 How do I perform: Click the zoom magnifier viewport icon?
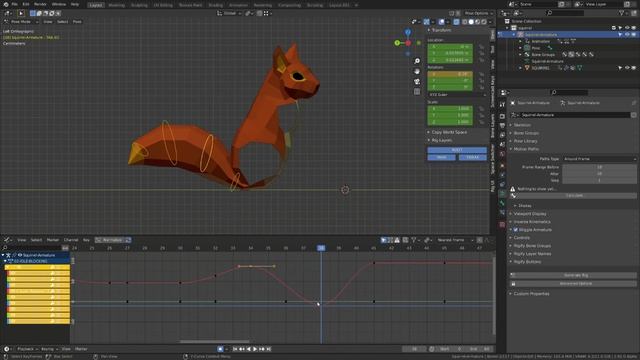(x=417, y=61)
